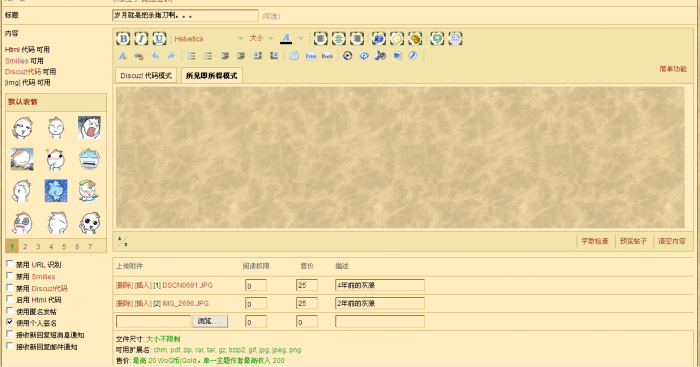Screen dimensions: 700x367
Task: Go to smiley page 7
Action: tap(90, 246)
